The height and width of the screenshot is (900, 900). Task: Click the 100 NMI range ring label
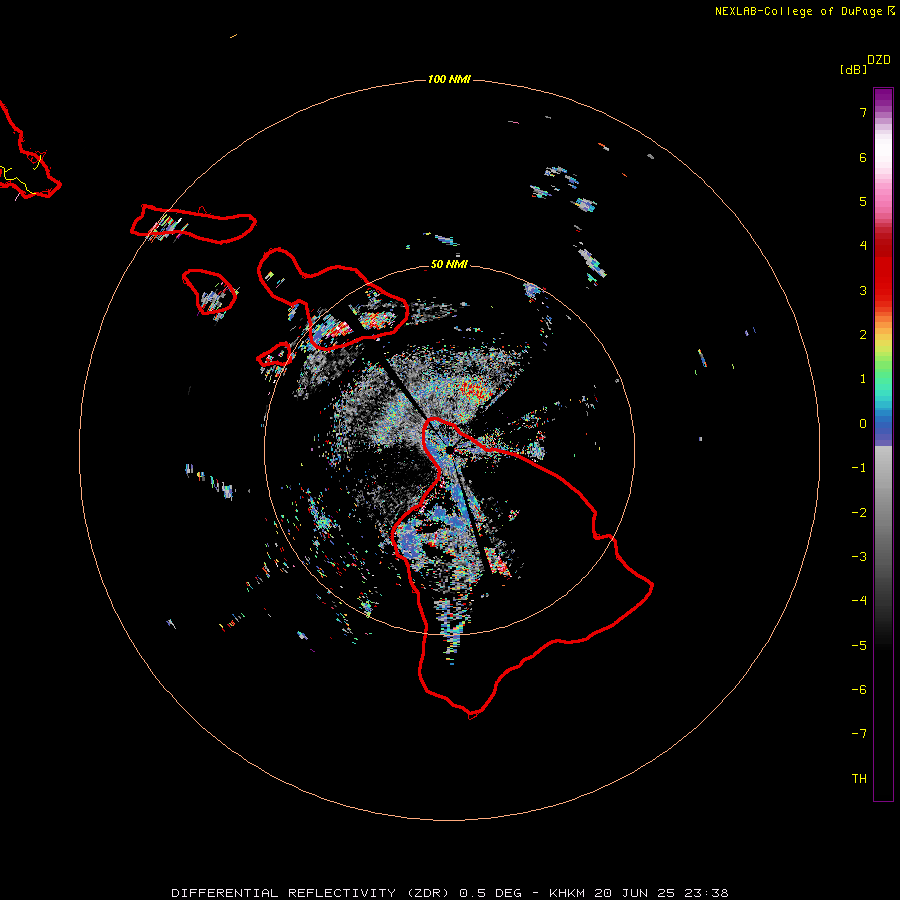click(x=449, y=79)
